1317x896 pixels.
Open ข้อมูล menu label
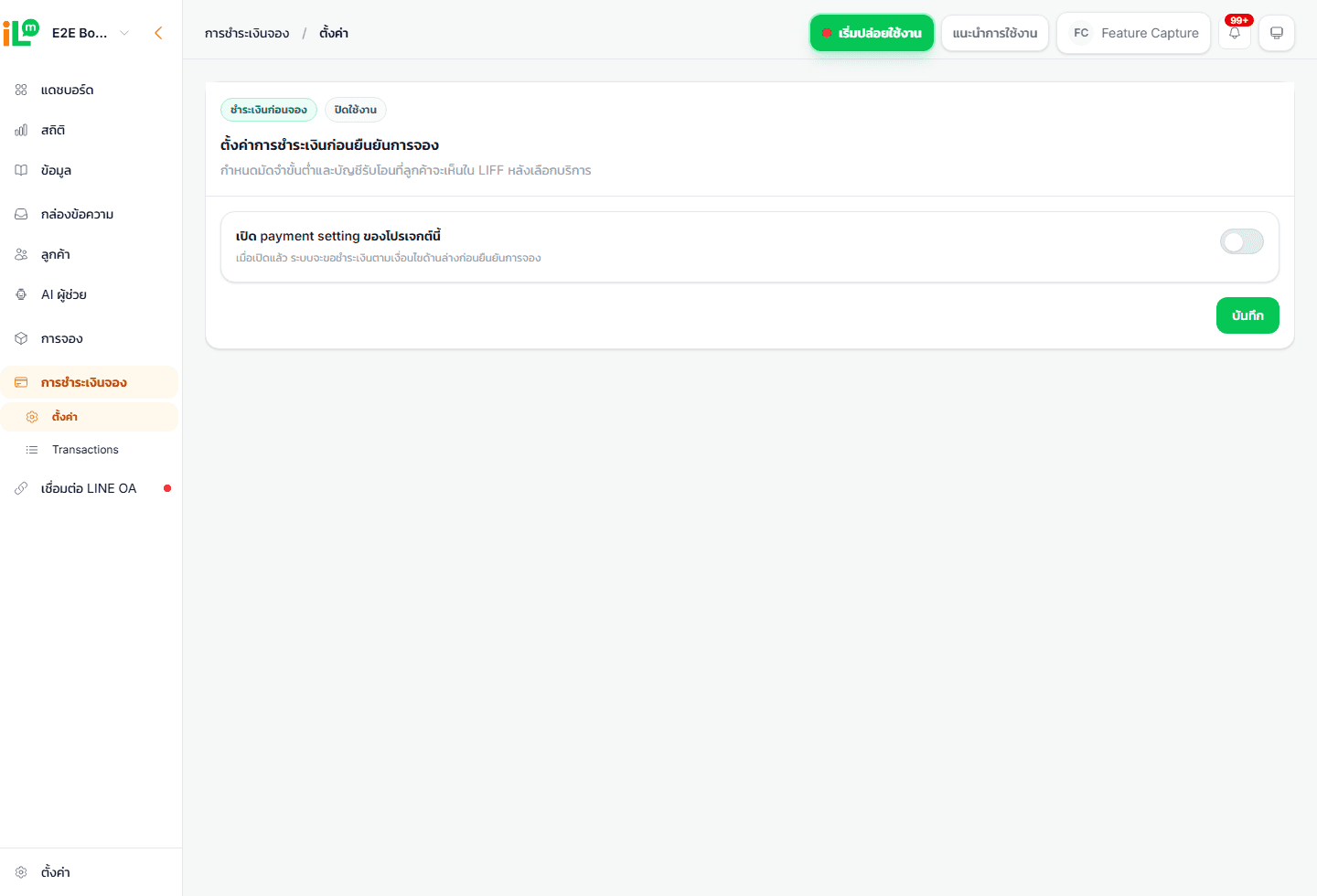(x=56, y=170)
